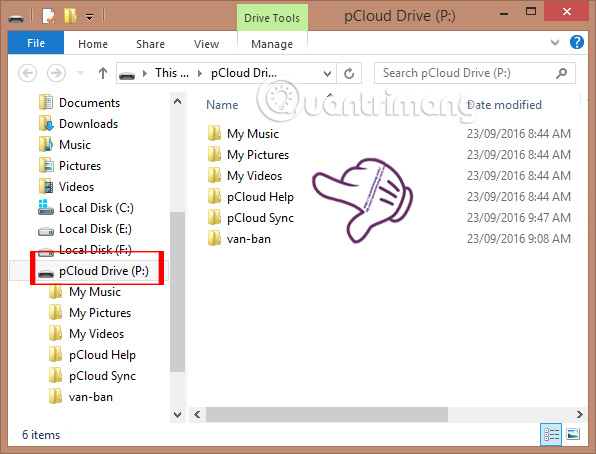Expand the arrow before 'This ...' breadcrumb

point(145,73)
